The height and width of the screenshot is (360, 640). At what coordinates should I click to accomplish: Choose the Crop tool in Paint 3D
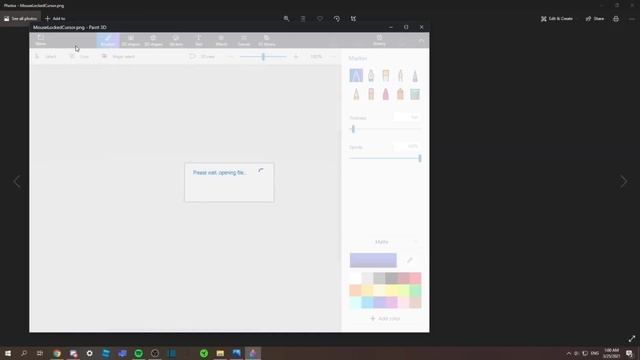tap(80, 56)
